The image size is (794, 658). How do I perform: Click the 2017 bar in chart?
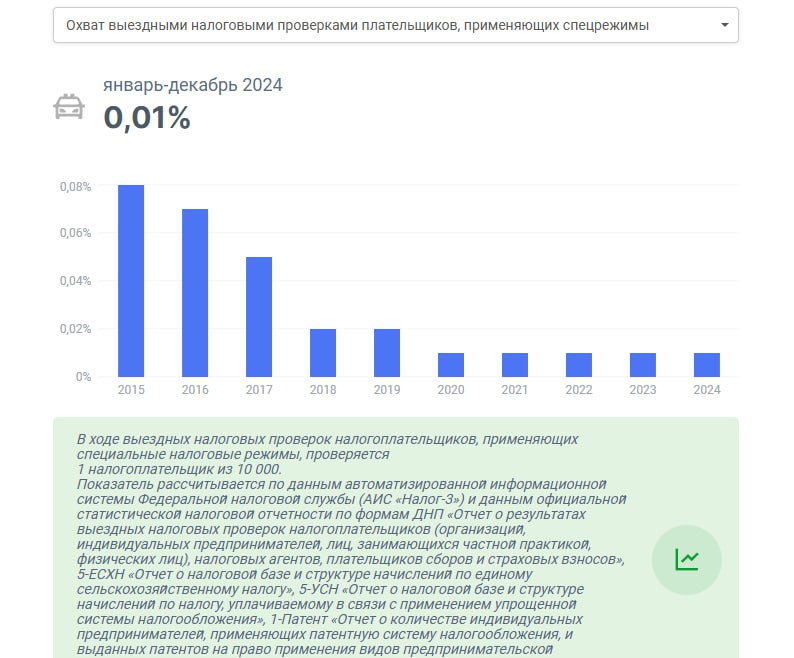[x=259, y=317]
